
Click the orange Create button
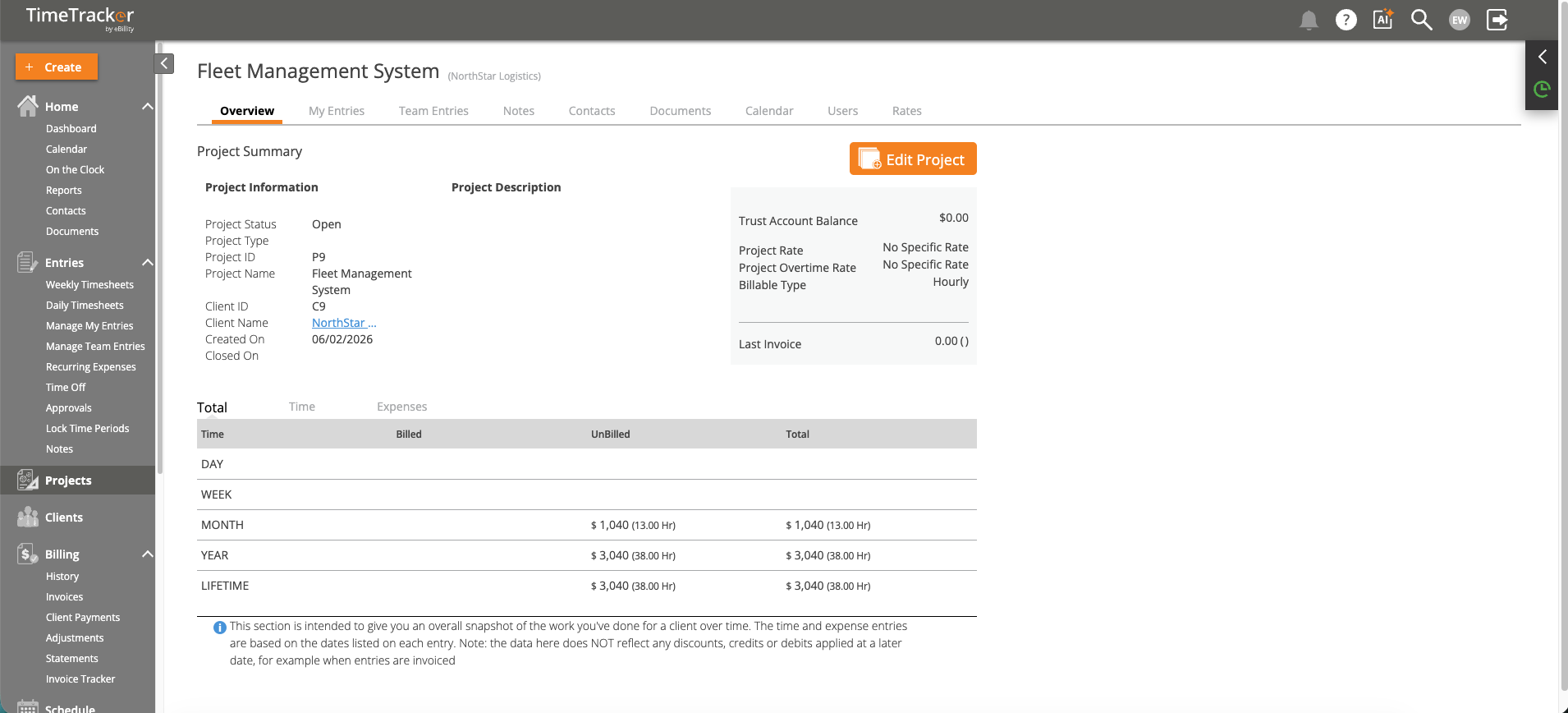point(57,67)
